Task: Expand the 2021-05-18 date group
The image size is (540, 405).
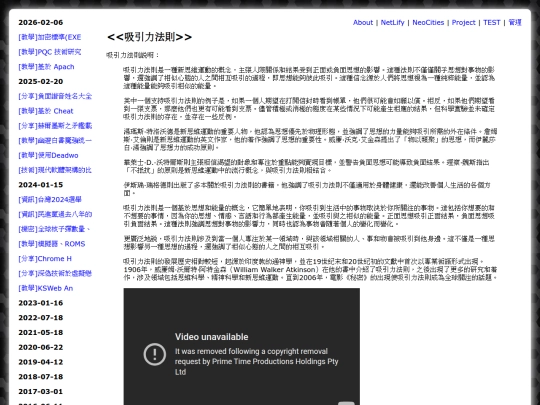Action: pyautogui.click(x=41, y=333)
